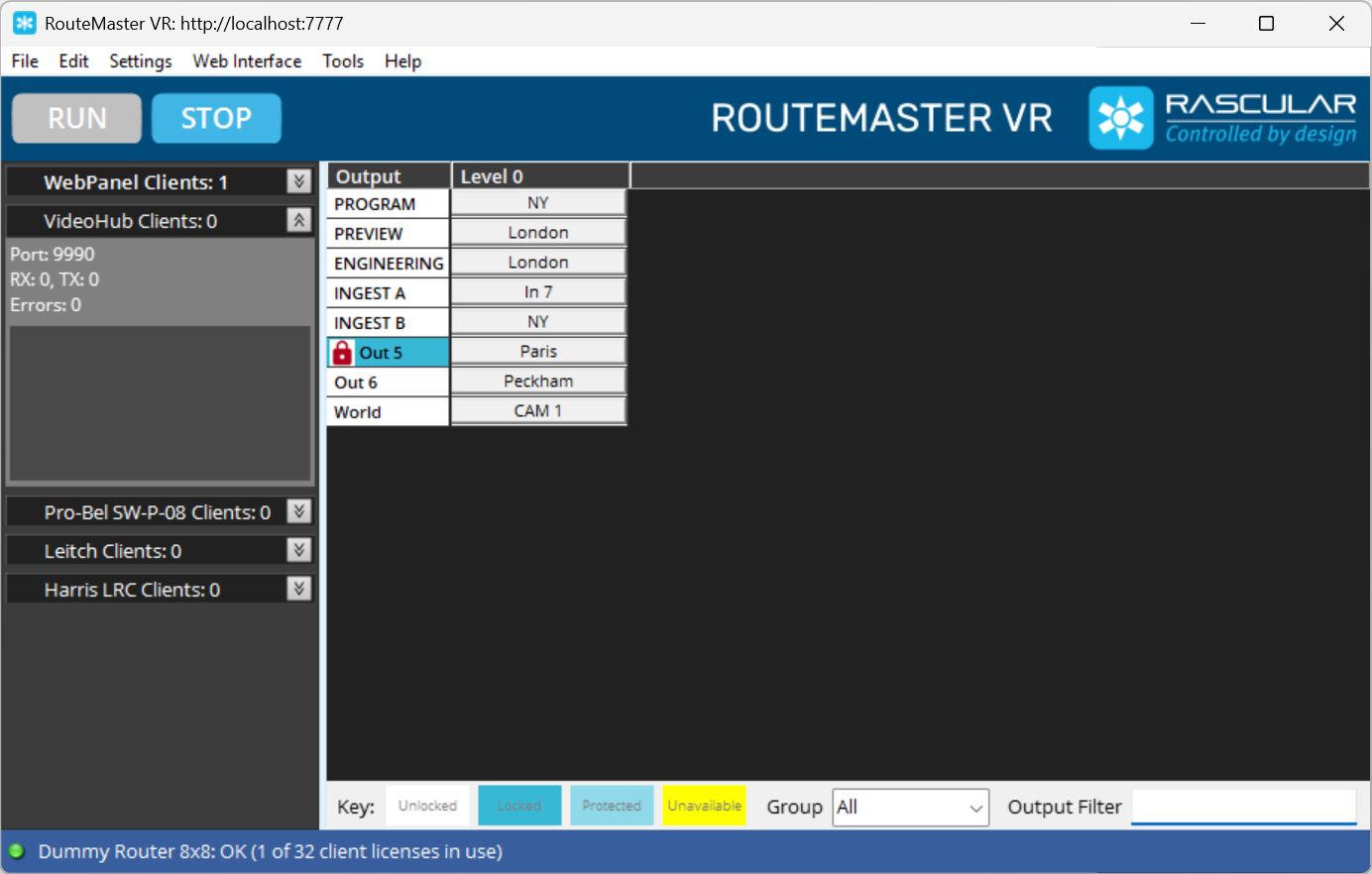
Task: Open the Web Interface menu
Action: pos(247,61)
